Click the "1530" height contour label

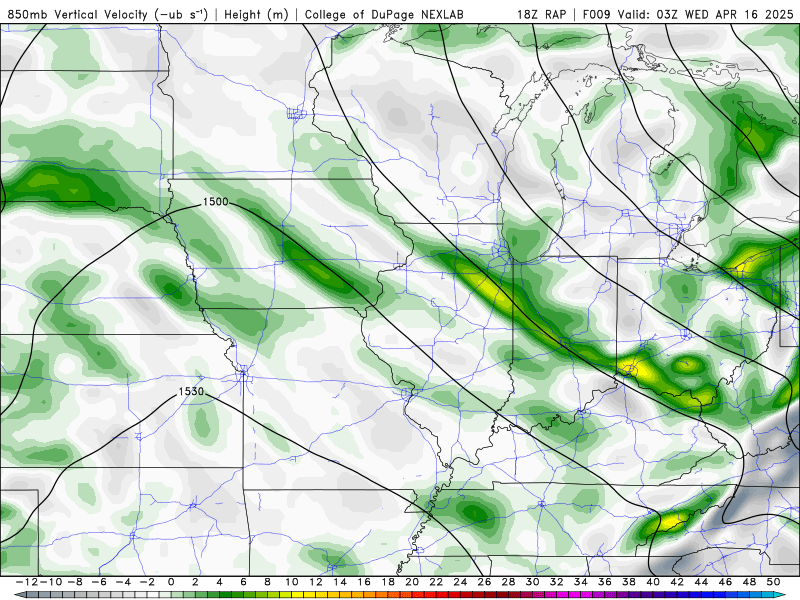[x=191, y=391]
